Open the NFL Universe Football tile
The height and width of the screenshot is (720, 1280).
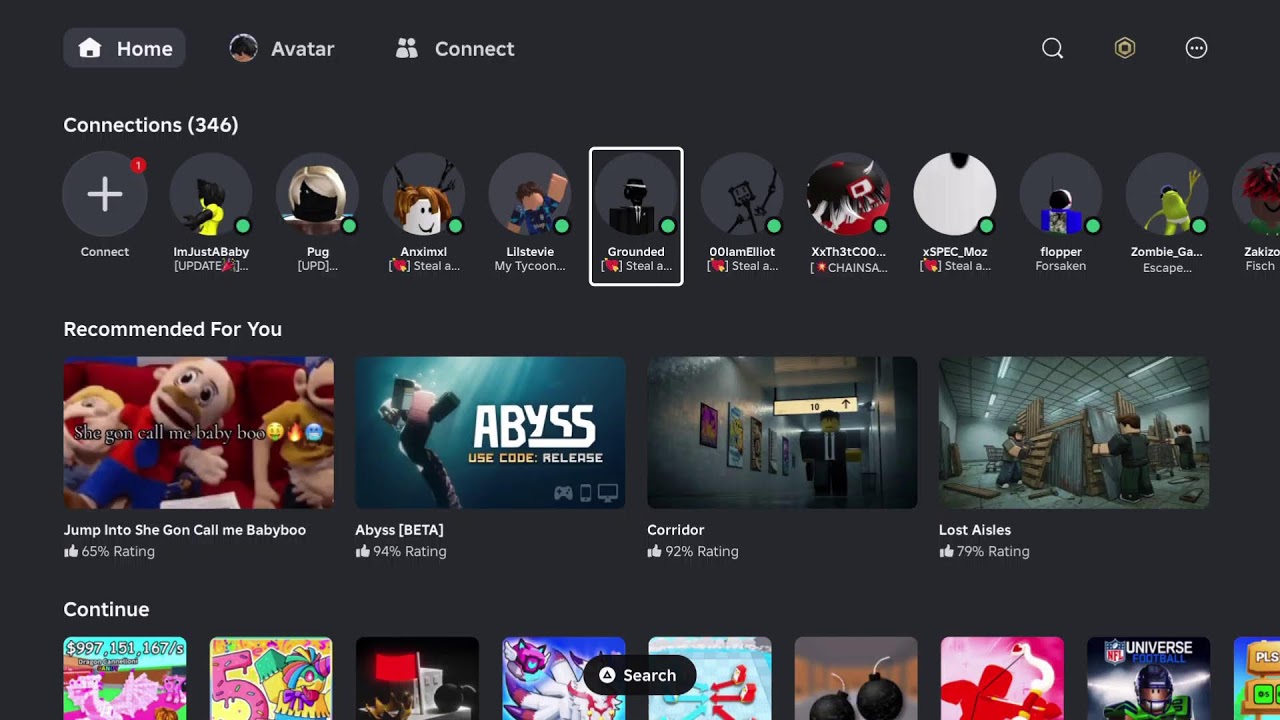(x=1149, y=678)
